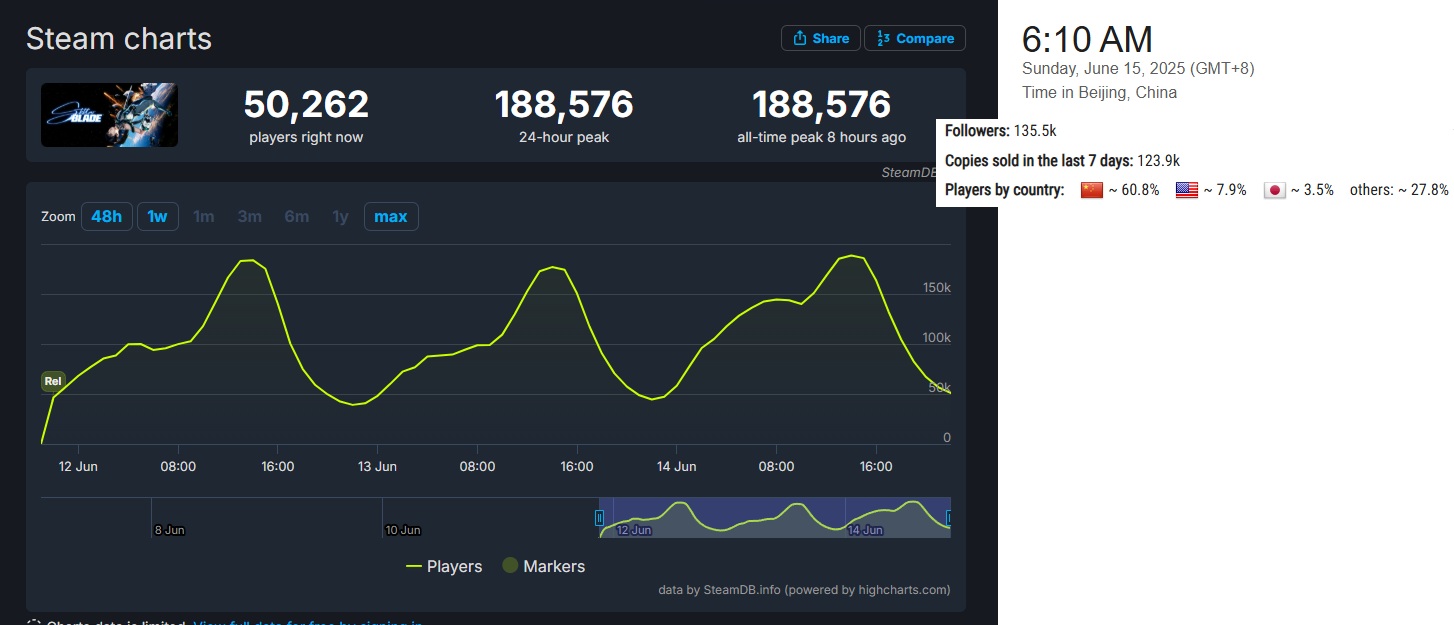Click the 6:10 AM time text

(x=1087, y=40)
